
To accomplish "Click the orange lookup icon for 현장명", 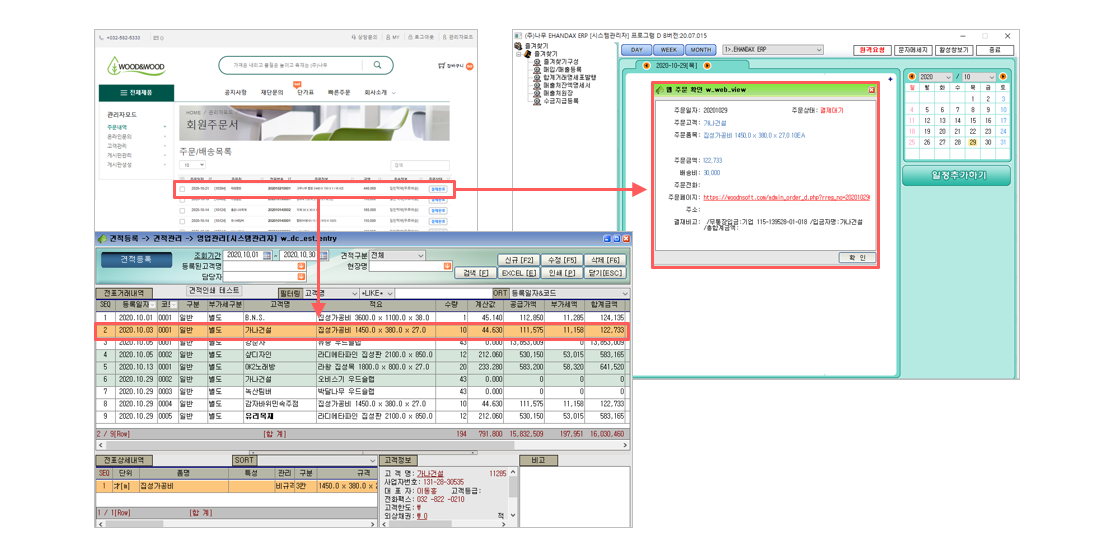I will (x=447, y=266).
